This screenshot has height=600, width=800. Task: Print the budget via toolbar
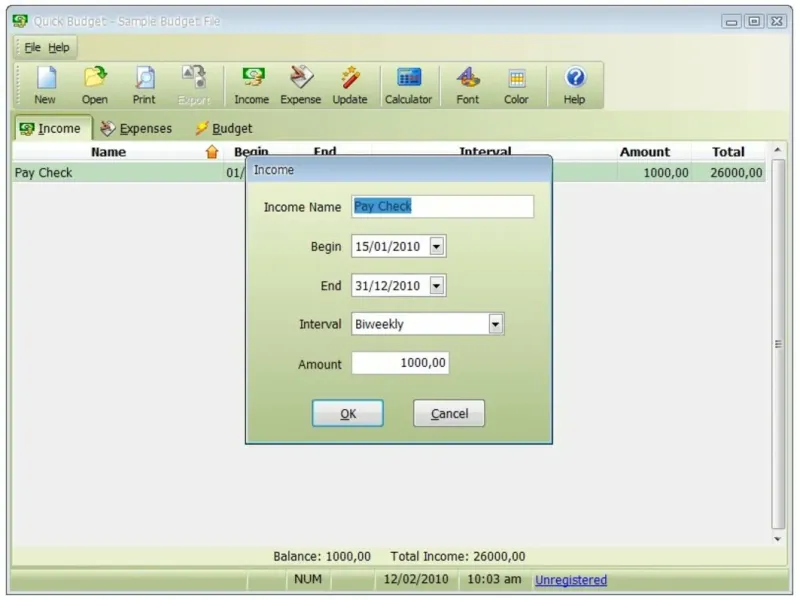point(144,86)
